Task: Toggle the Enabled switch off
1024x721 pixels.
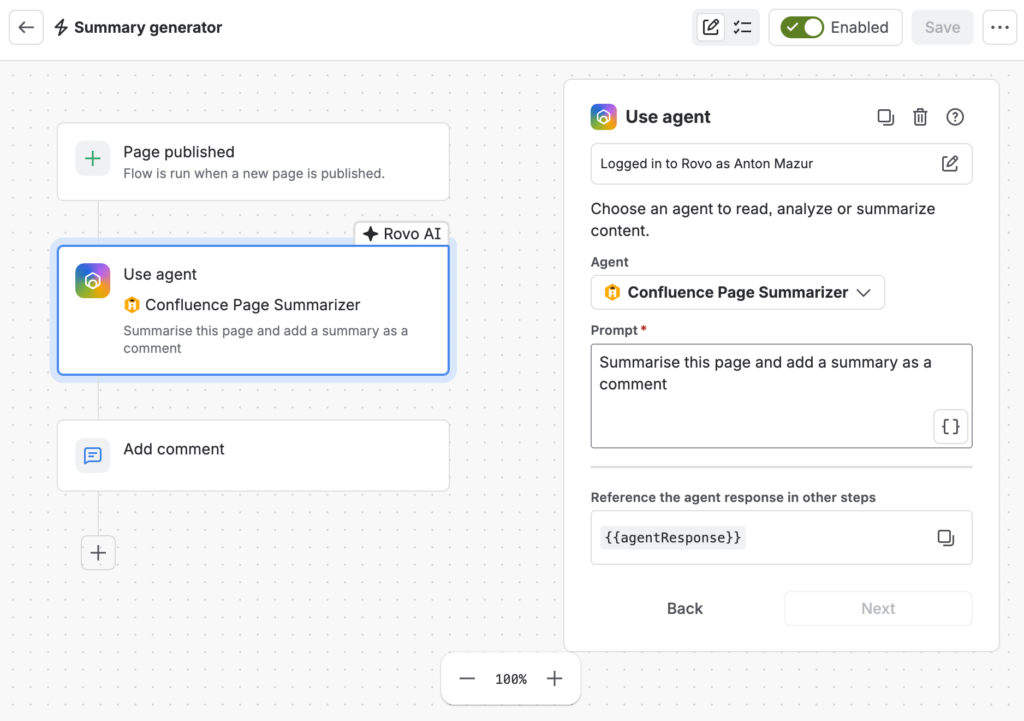Action: click(x=802, y=27)
